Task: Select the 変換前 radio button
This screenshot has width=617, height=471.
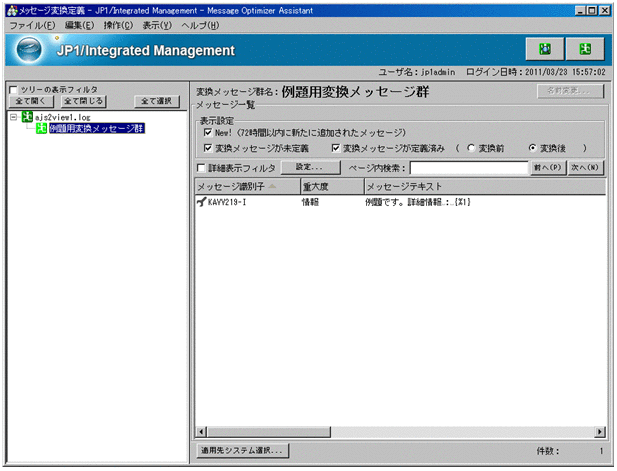Action: pos(471,147)
